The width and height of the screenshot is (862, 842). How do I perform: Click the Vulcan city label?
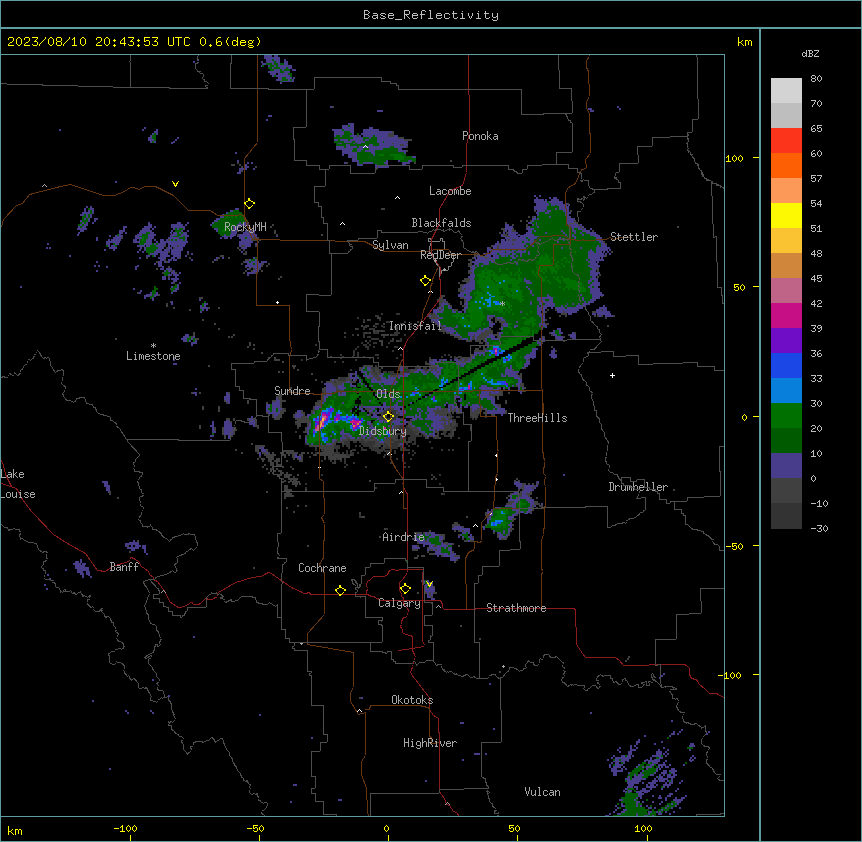543,792
